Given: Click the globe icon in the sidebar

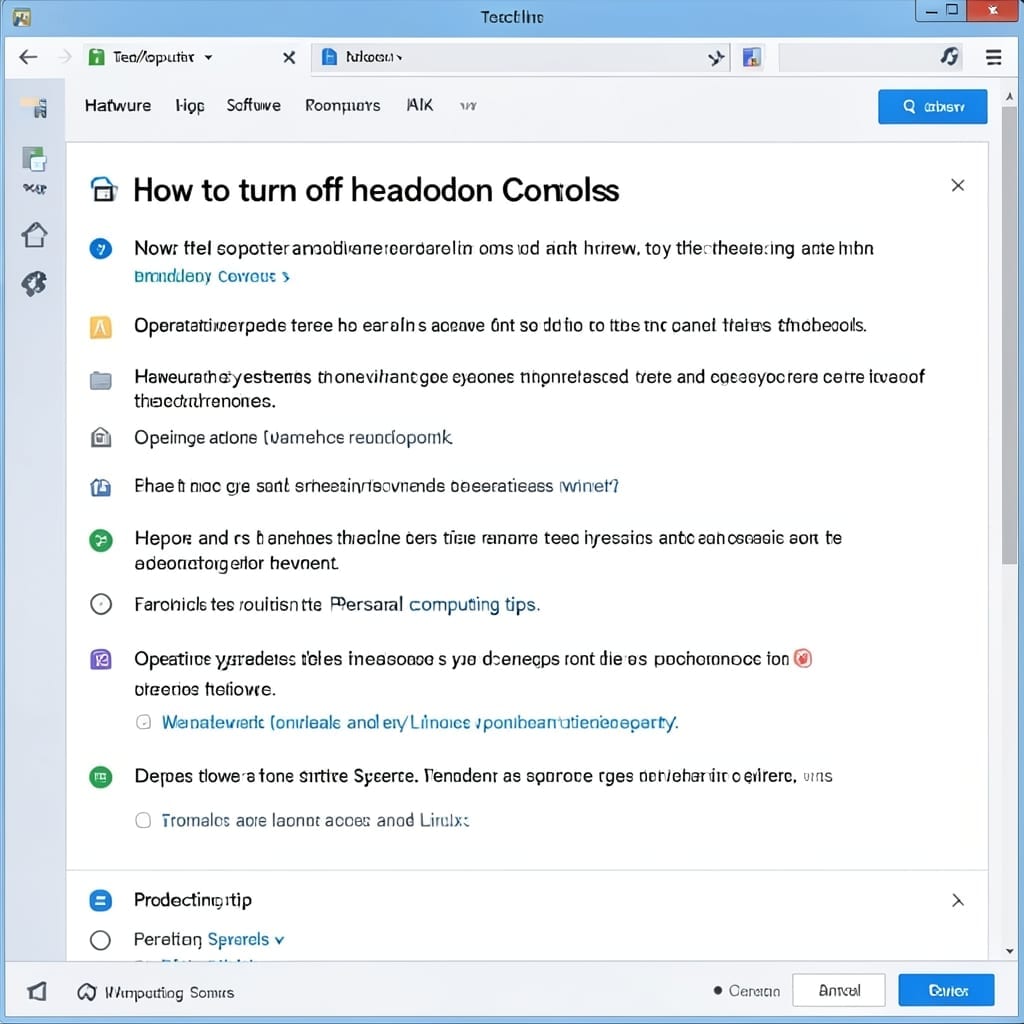Looking at the screenshot, I should [34, 283].
